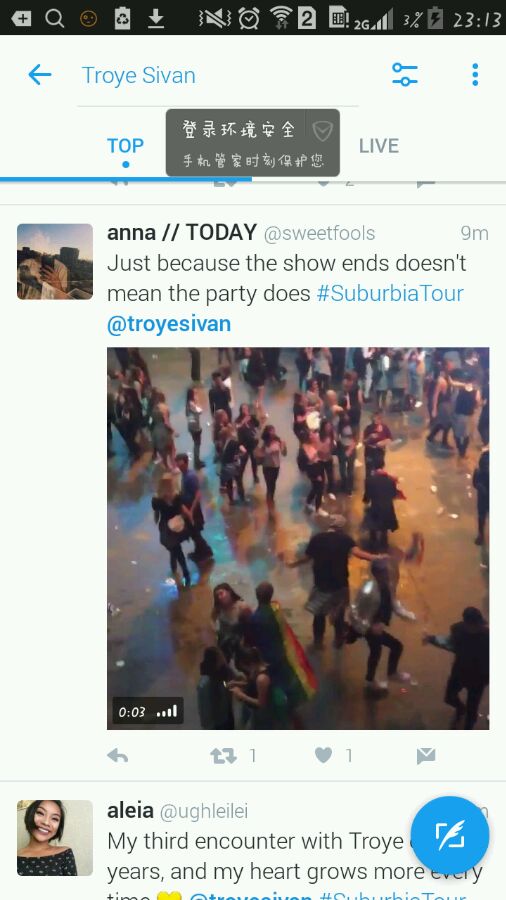Image resolution: width=506 pixels, height=900 pixels.
Task: Open the #SuburbiaTour hashtag link
Action: (x=390, y=293)
